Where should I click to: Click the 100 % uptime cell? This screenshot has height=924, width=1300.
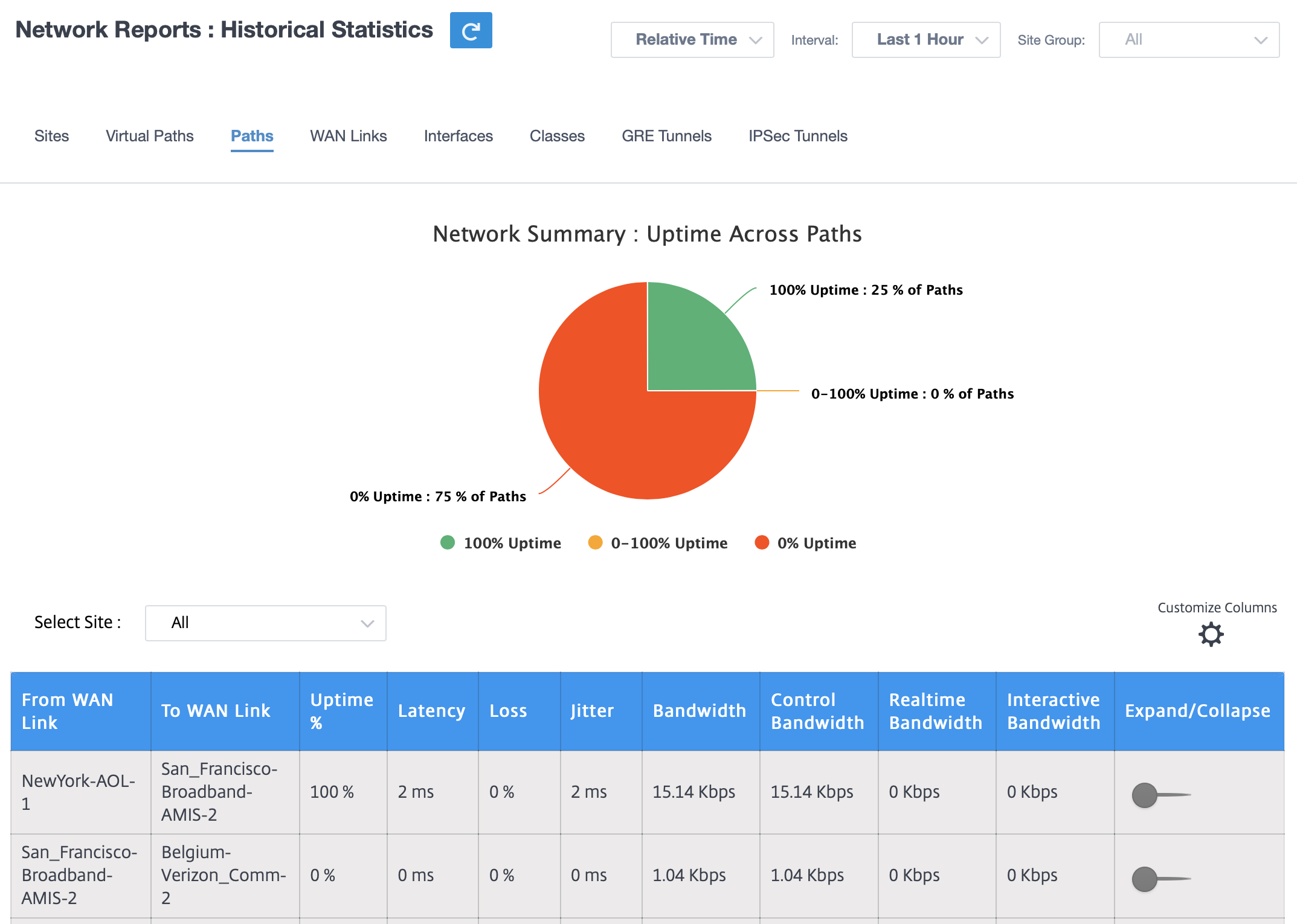[x=343, y=792]
